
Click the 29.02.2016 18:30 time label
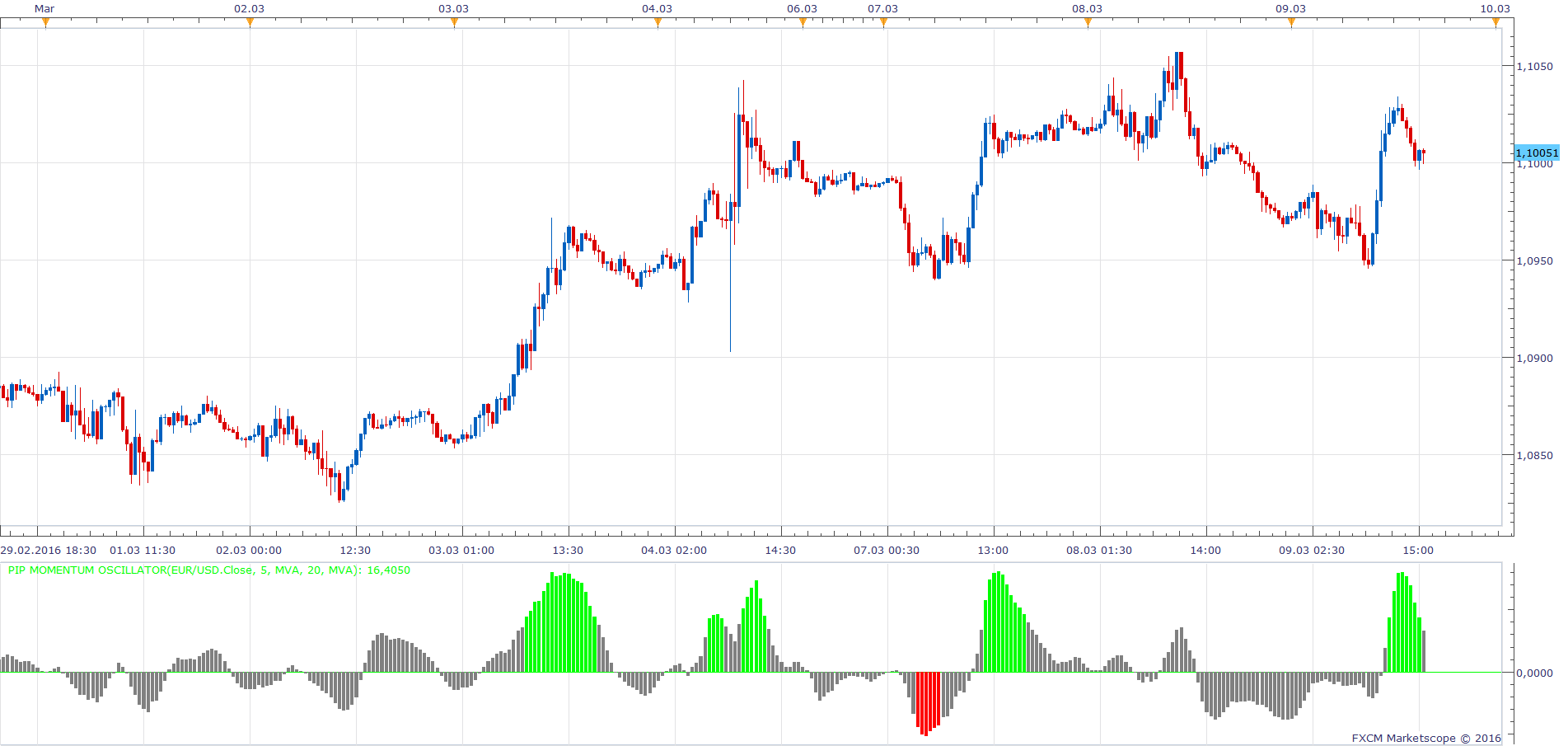[x=48, y=550]
